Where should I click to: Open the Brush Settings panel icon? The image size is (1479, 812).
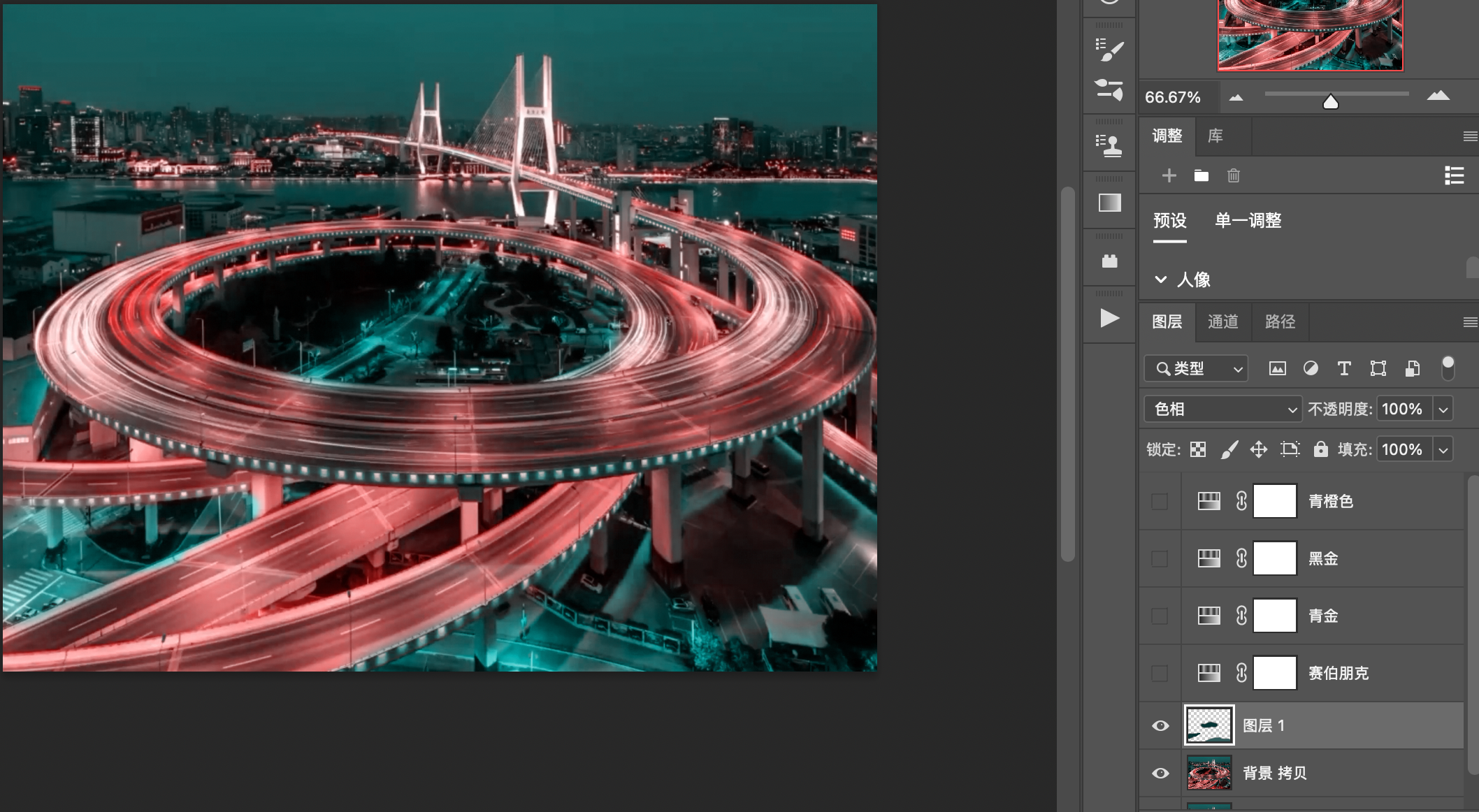pos(1109,50)
